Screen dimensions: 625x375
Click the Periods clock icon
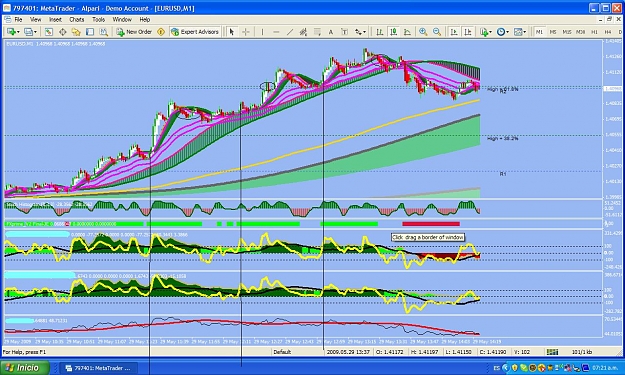[x=501, y=32]
